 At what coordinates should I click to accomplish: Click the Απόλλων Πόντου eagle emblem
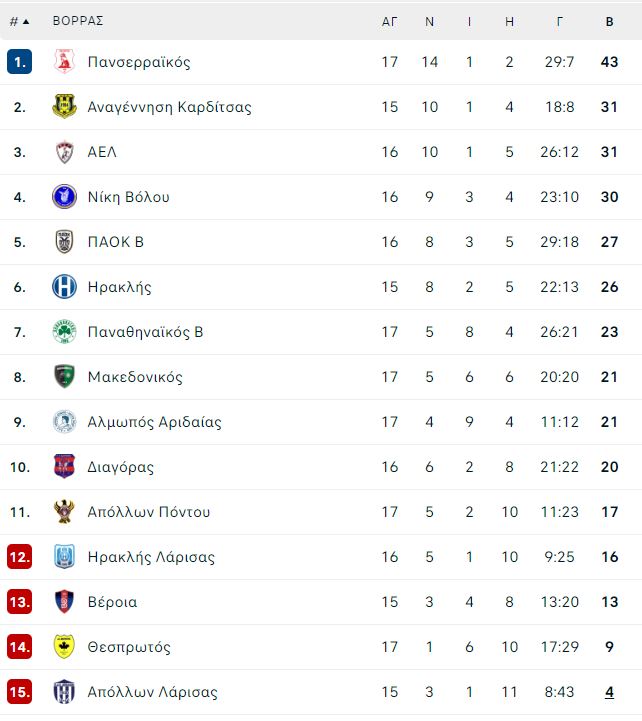pyautogui.click(x=64, y=512)
